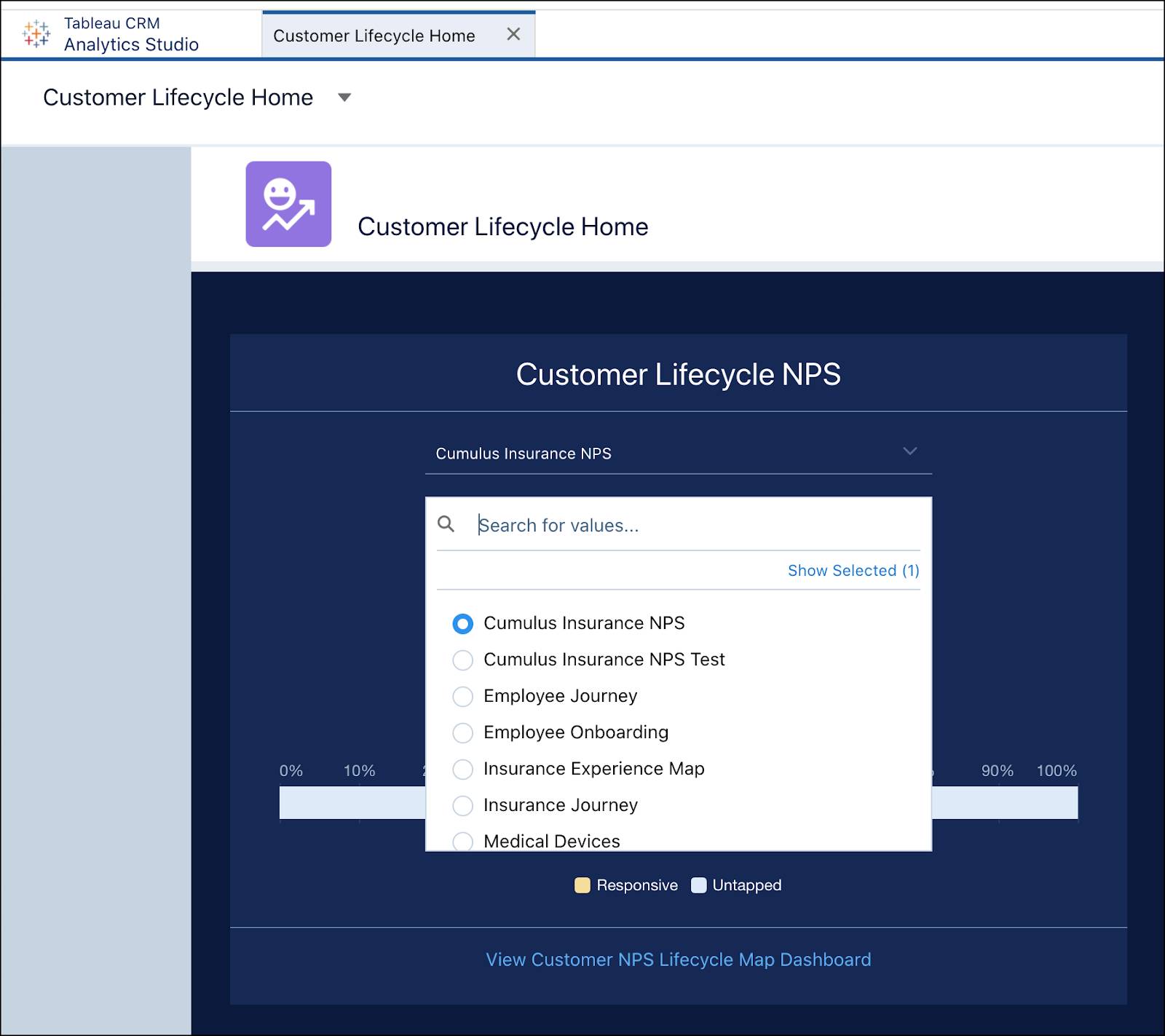The image size is (1165, 1036).
Task: Open the Cumulus Insurance NPS selector chevron
Action: 909,451
